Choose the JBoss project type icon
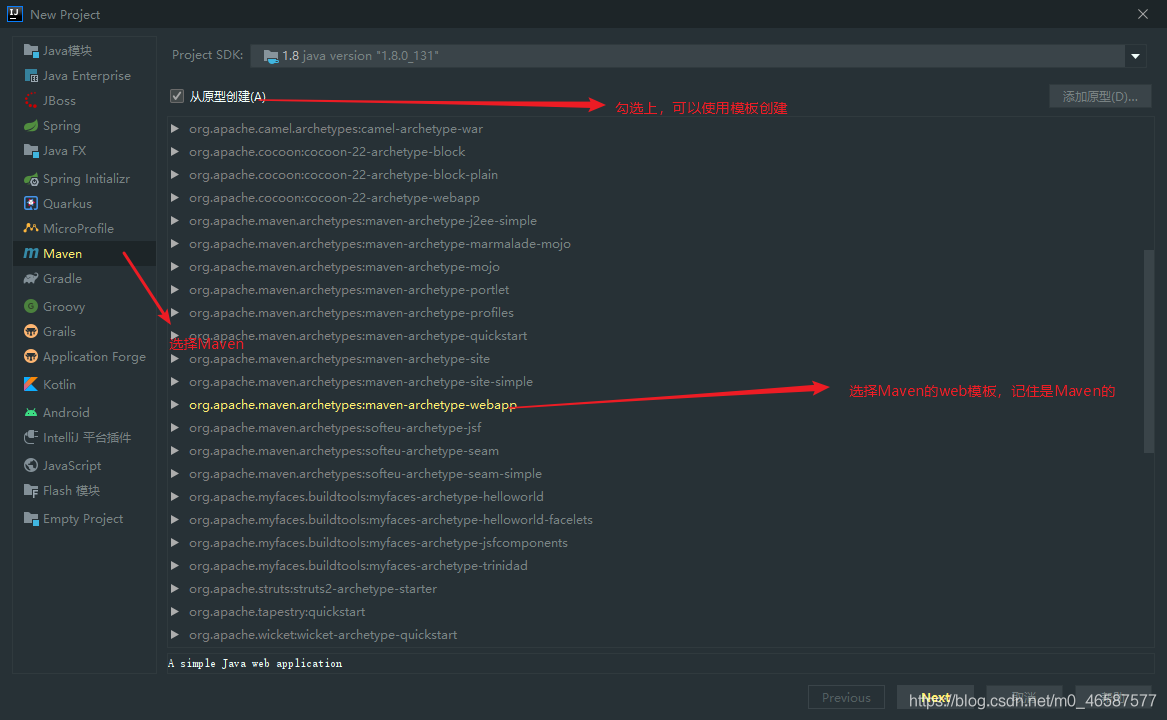 pos(31,101)
